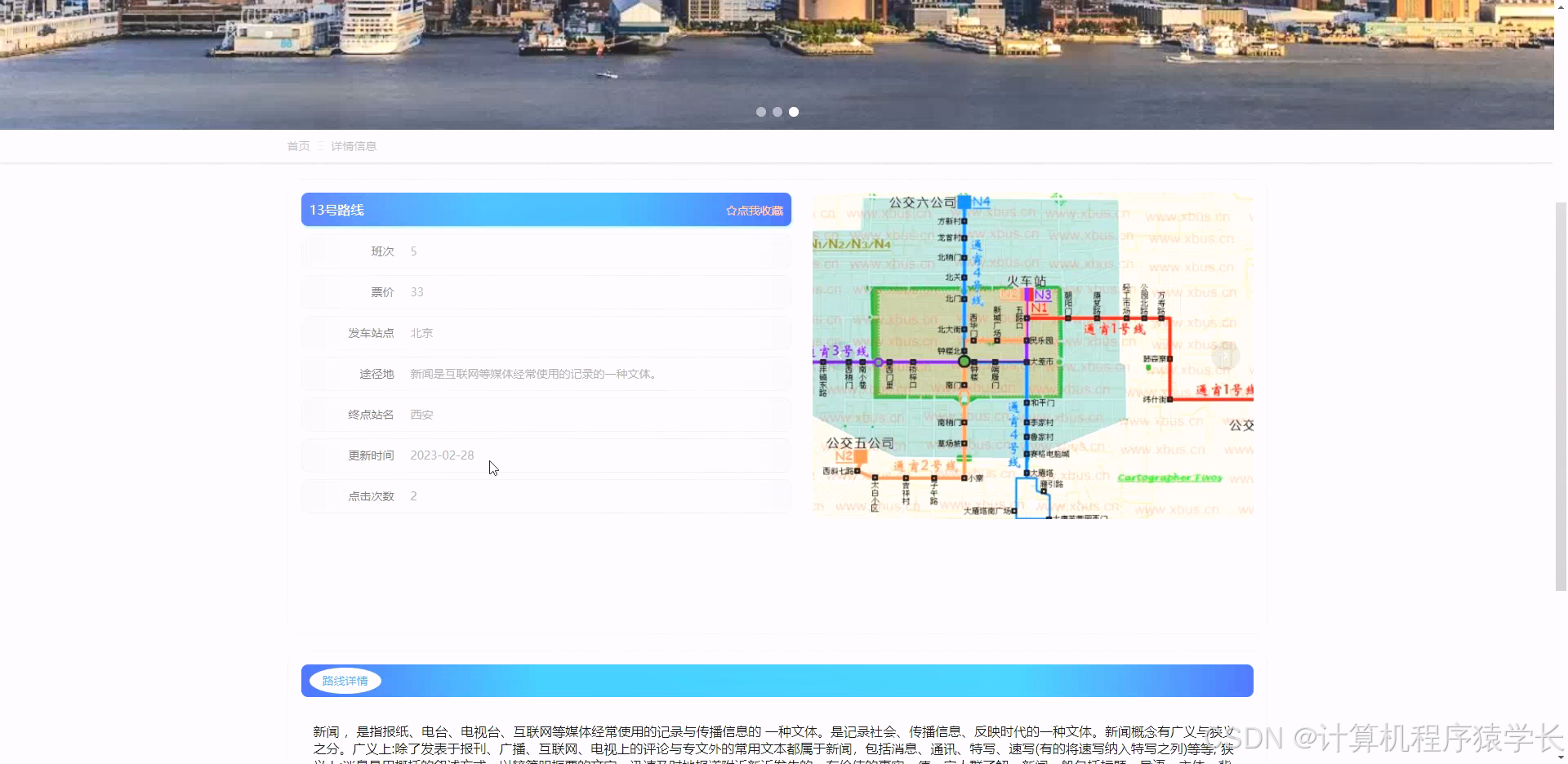Open the 首页 breadcrumb link
Screen dimensions: 1568x764
pyautogui.click(x=298, y=146)
